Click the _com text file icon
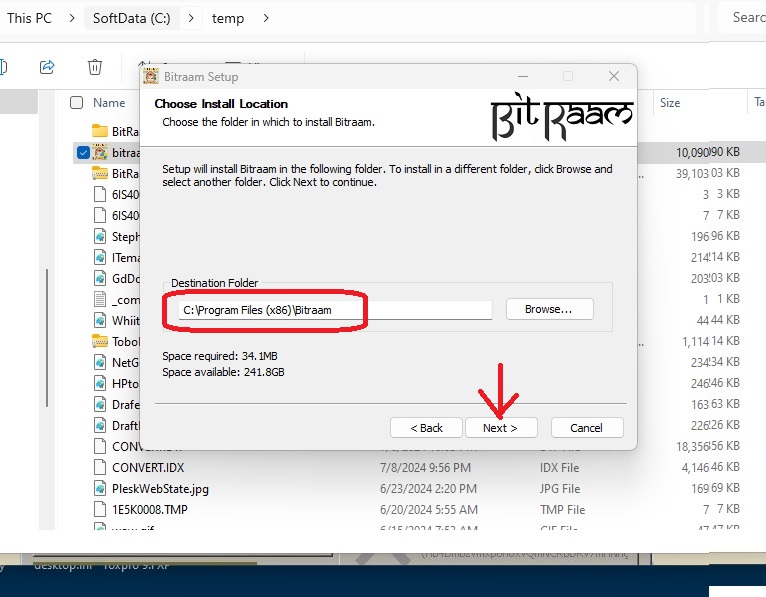Viewport: 766px width, 597px height. pos(100,299)
